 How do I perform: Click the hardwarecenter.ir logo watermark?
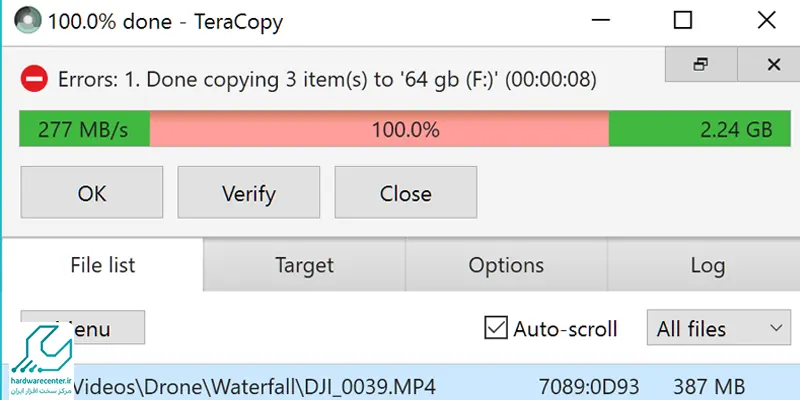(42, 360)
